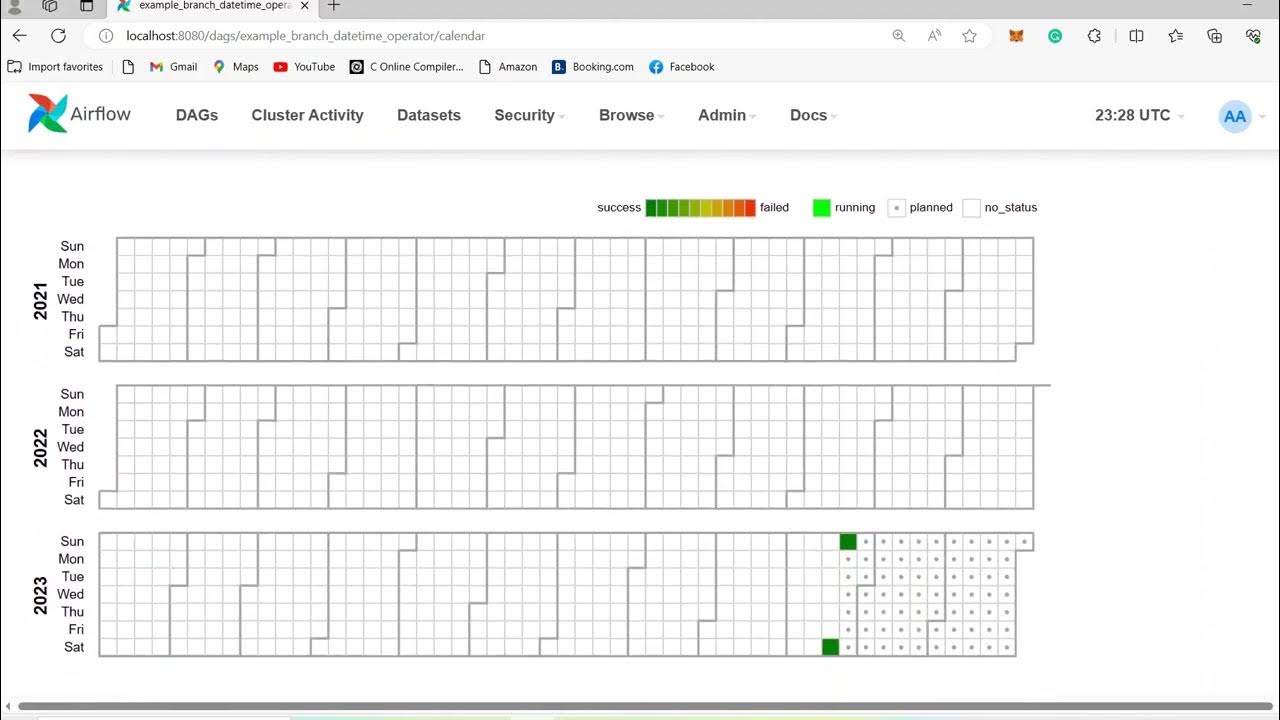Open the browser Extensions puzzle icon
This screenshot has width=1280, height=720.
(x=1094, y=36)
